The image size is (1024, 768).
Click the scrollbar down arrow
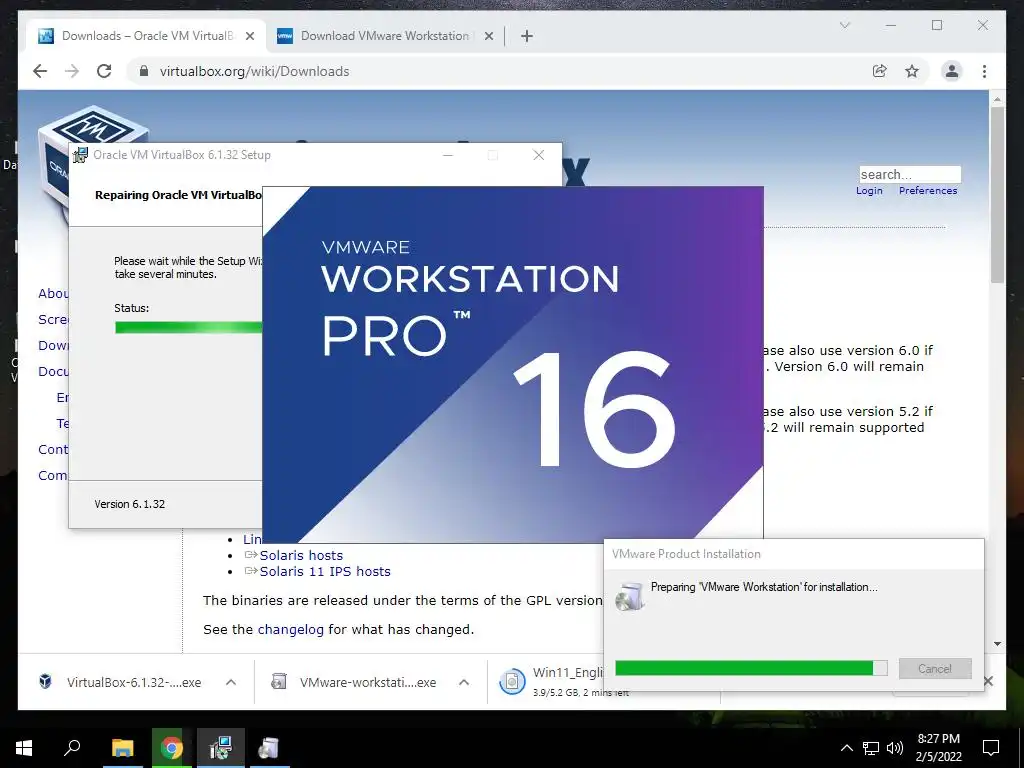coord(997,644)
